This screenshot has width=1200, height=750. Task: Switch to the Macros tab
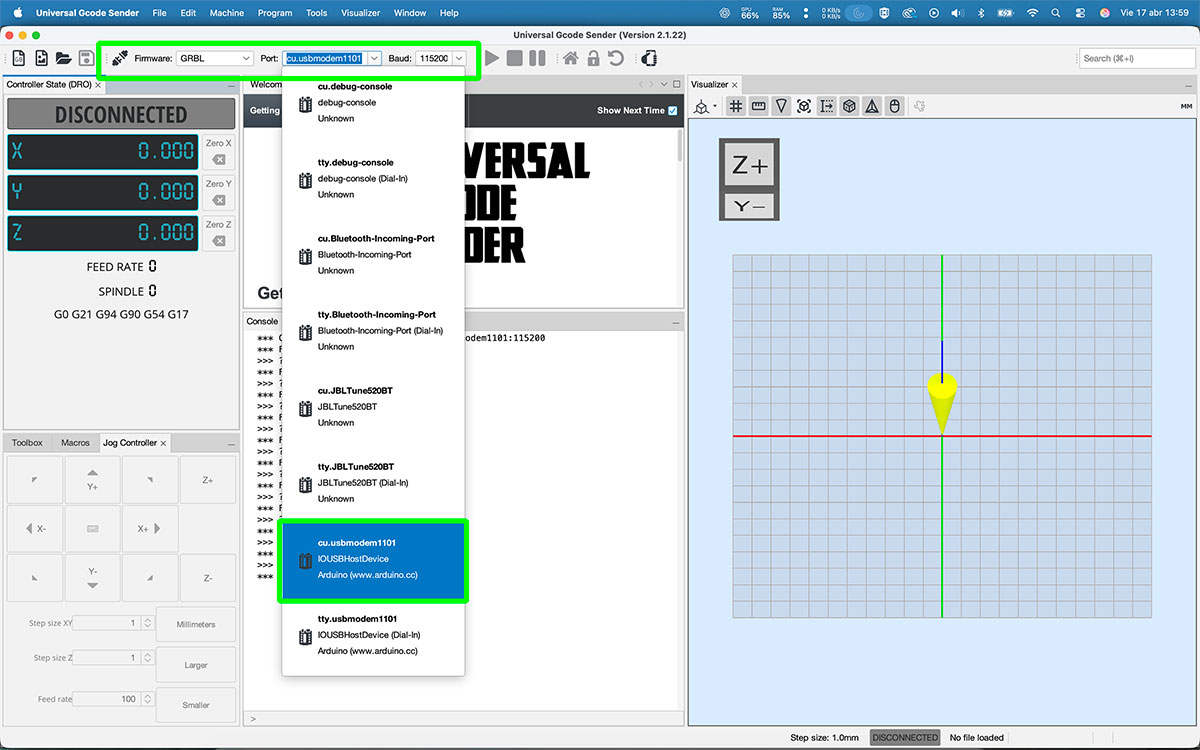tap(75, 442)
